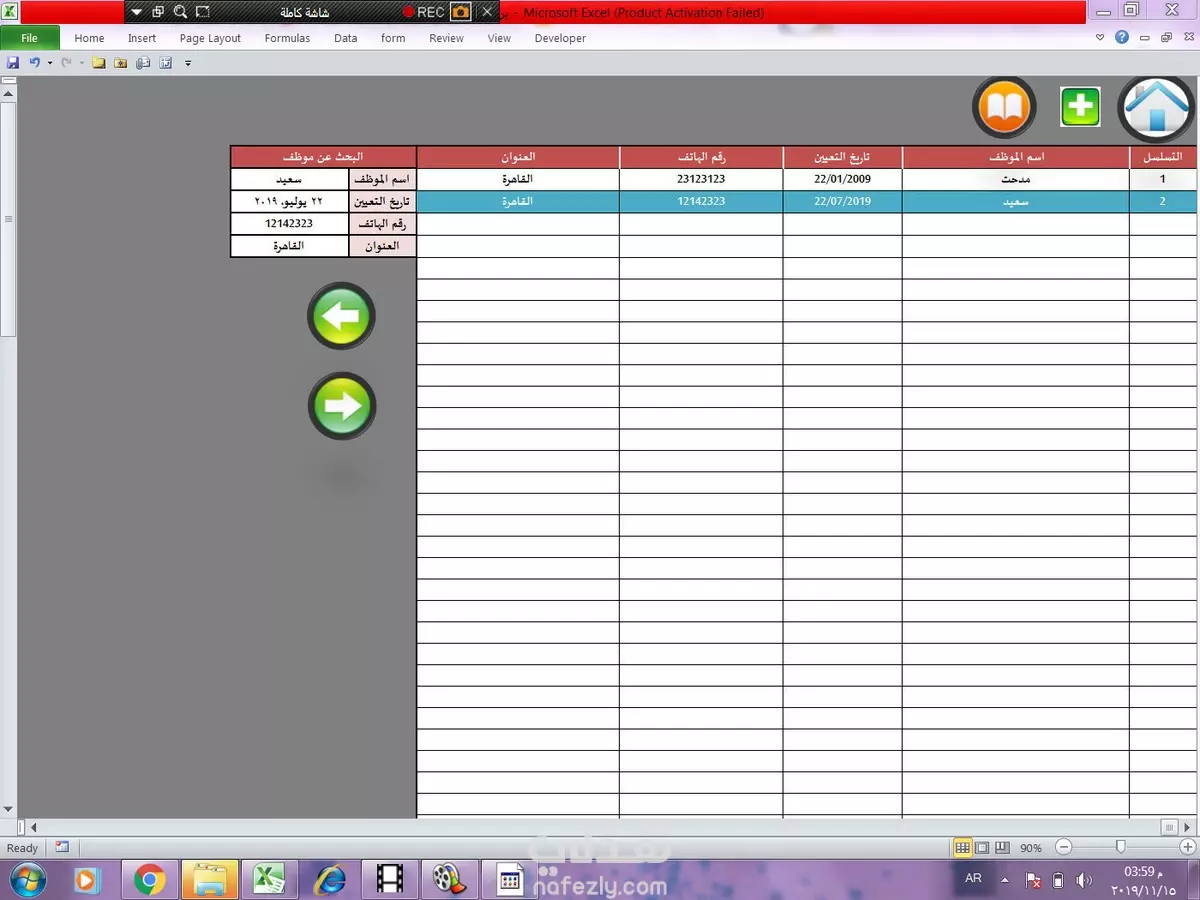Image resolution: width=1200 pixels, height=900 pixels.
Task: Click the recorder REC button
Action: [424, 12]
